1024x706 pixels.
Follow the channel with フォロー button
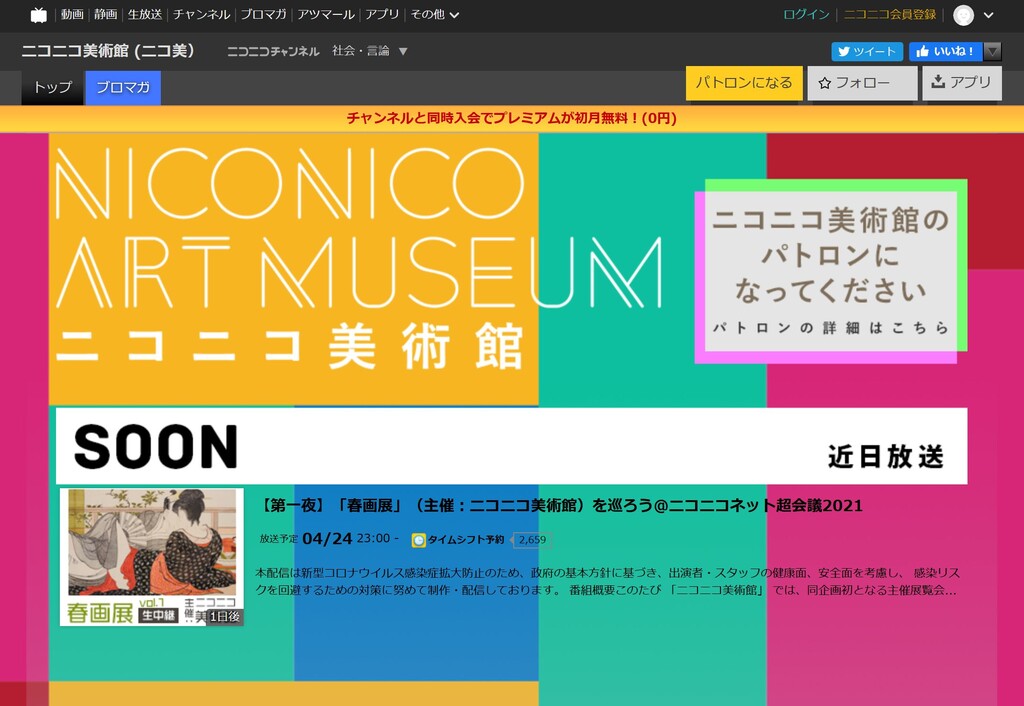862,83
